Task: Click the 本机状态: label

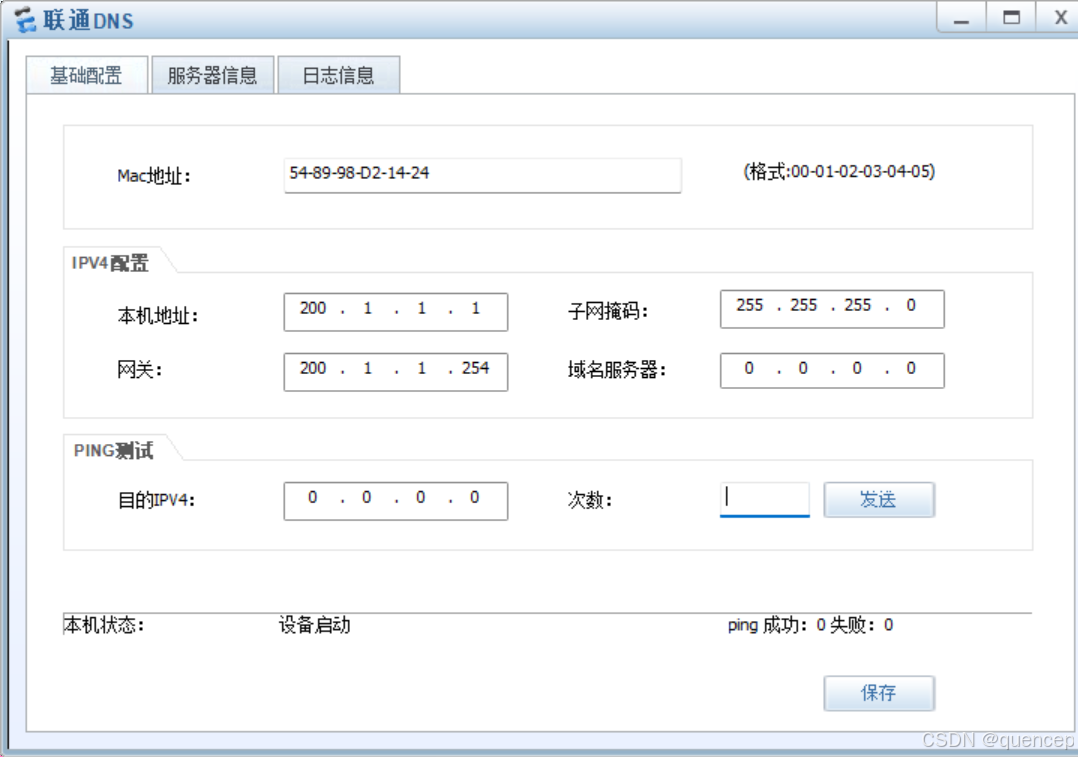Action: click(104, 625)
